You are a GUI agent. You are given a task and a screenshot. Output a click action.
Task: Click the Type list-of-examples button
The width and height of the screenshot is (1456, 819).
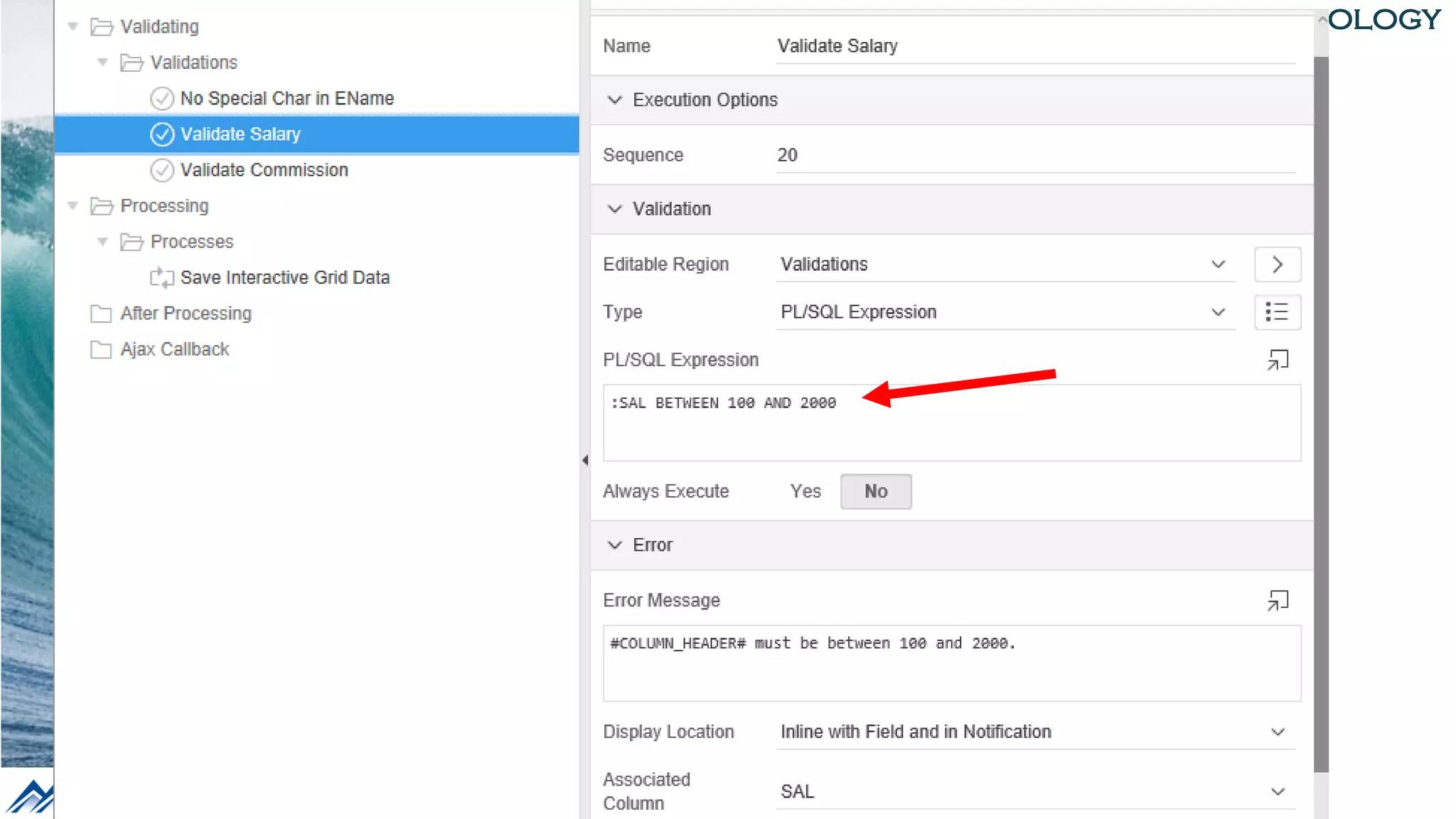tap(1277, 312)
